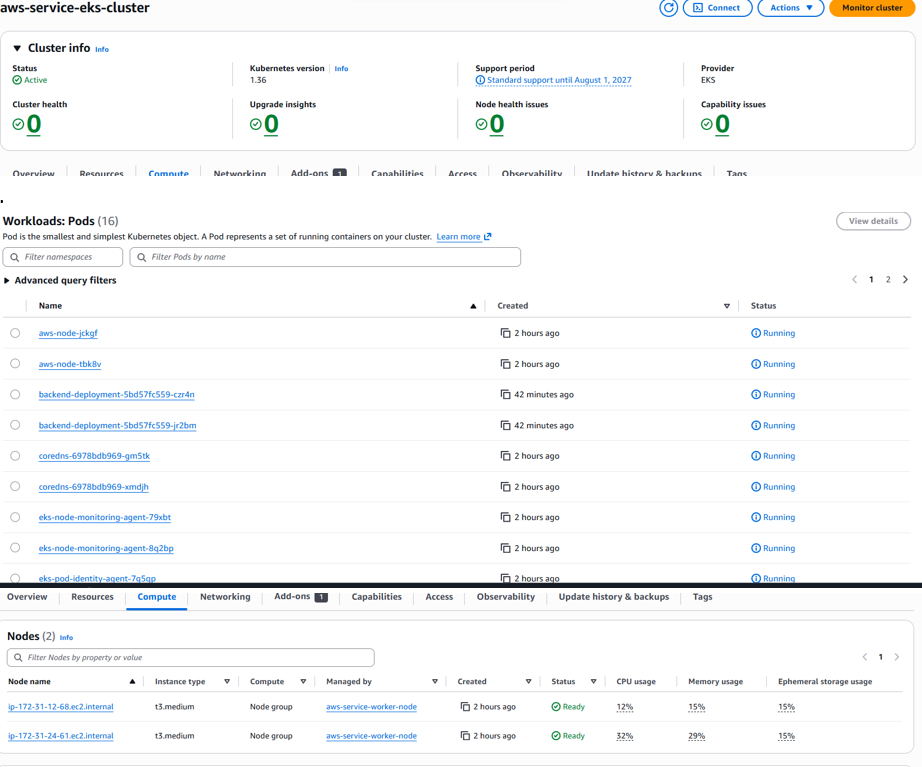Copy created time for coredns gm5tk pod
922x767 pixels.
coord(505,456)
